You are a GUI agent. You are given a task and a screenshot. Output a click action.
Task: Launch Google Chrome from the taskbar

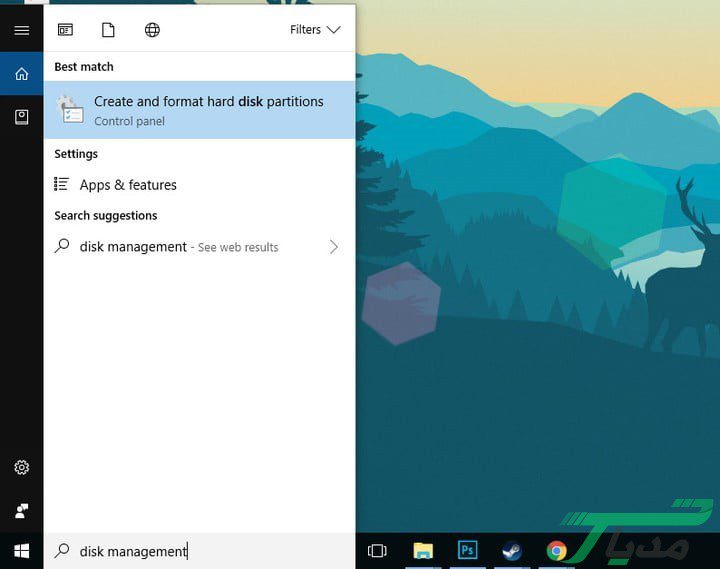pos(556,551)
